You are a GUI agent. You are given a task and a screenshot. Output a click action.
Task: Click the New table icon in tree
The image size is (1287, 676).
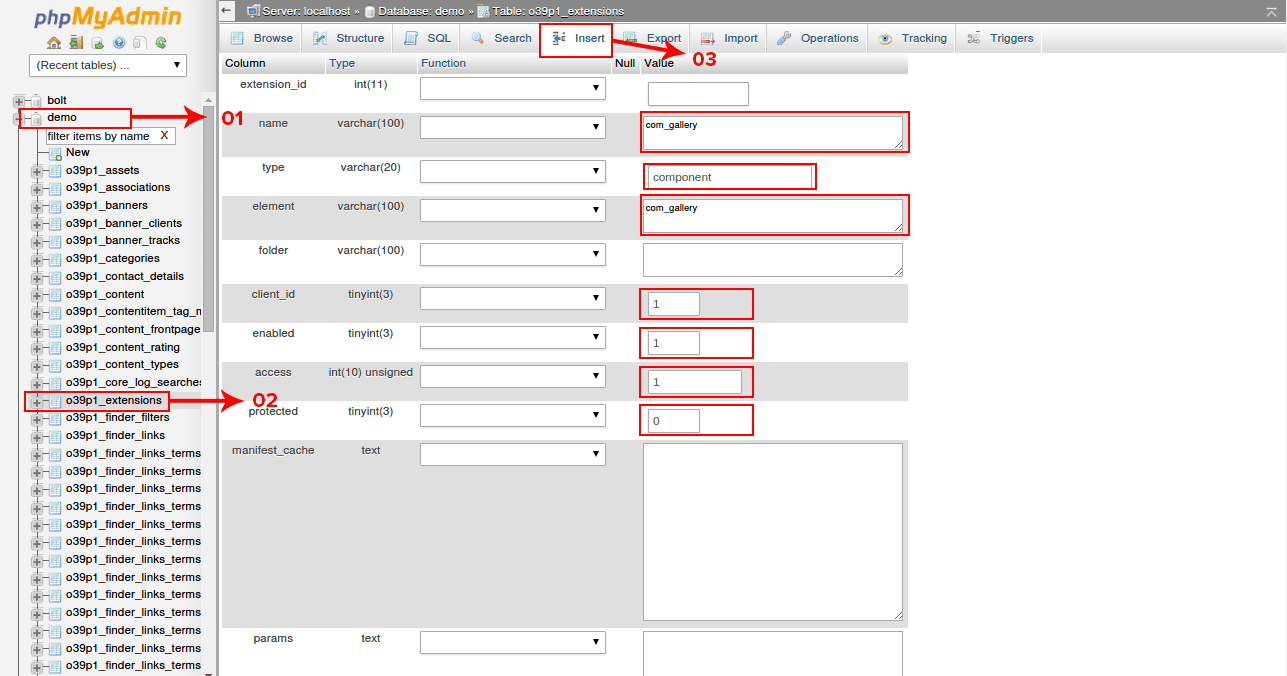pos(56,153)
